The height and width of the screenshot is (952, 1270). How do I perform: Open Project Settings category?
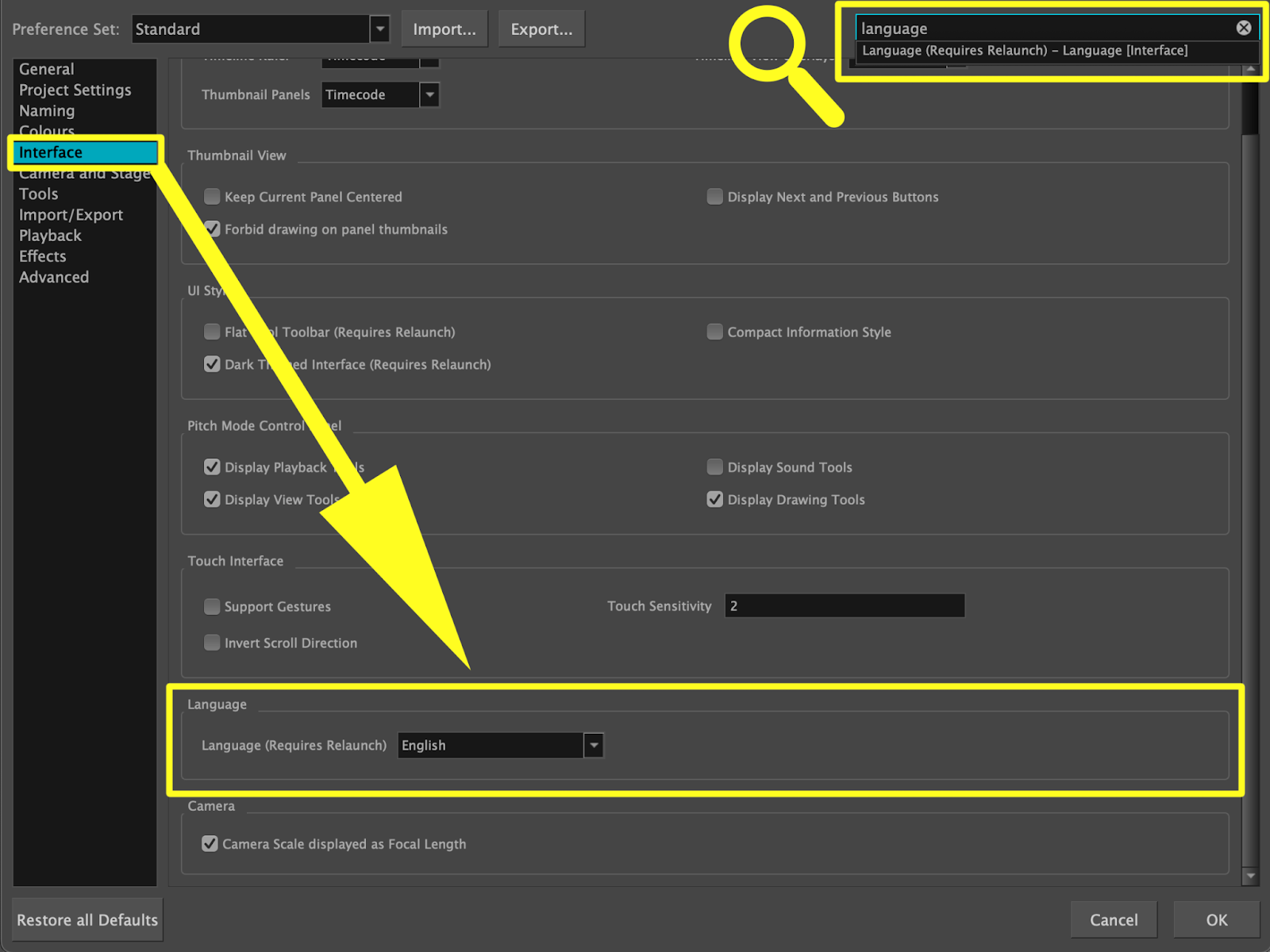(75, 90)
